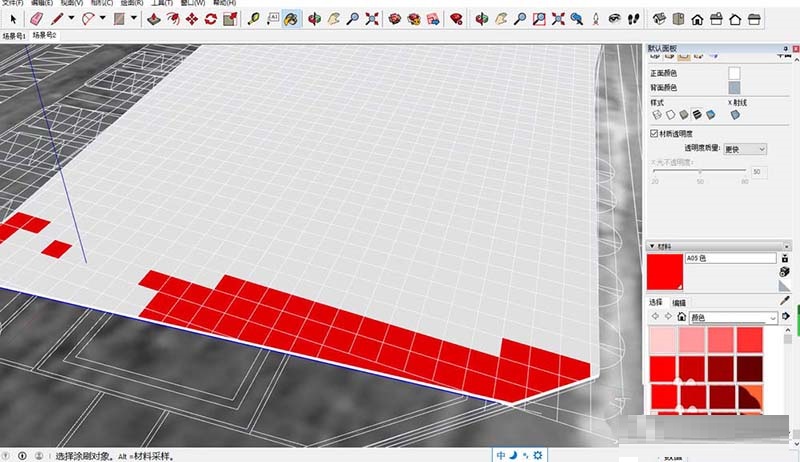The image size is (800, 462).
Task: Open the 窗口(W) menu
Action: pyautogui.click(x=192, y=3)
